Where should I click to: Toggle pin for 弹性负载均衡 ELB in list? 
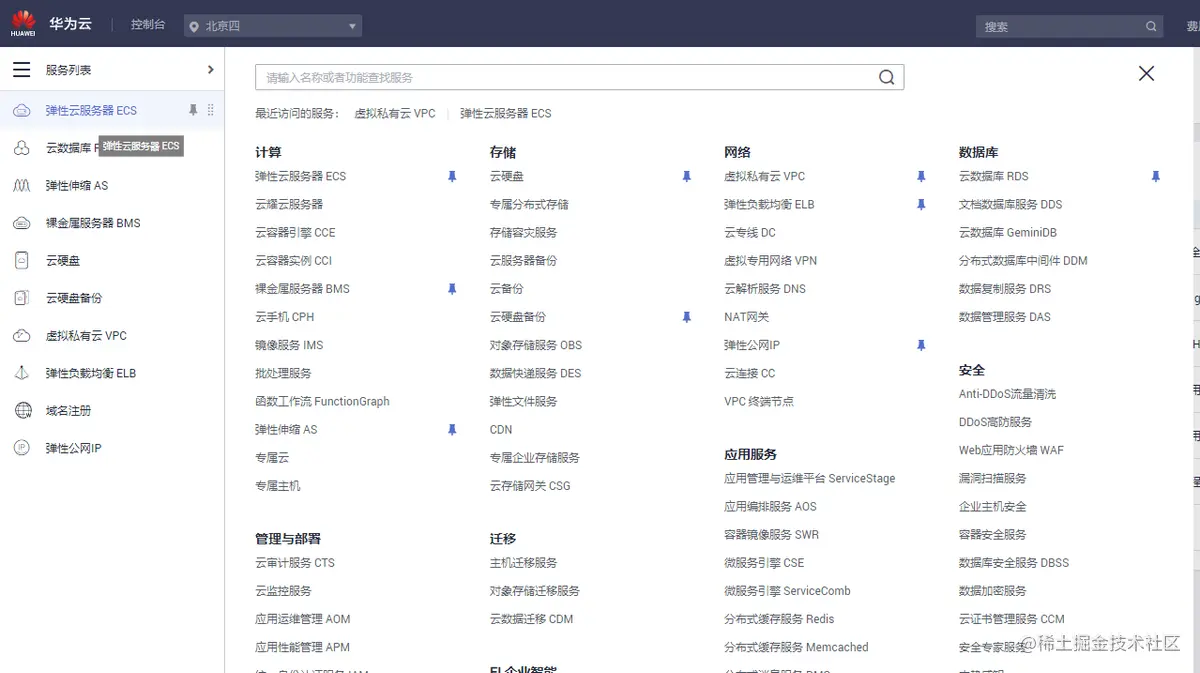pyautogui.click(x=921, y=204)
